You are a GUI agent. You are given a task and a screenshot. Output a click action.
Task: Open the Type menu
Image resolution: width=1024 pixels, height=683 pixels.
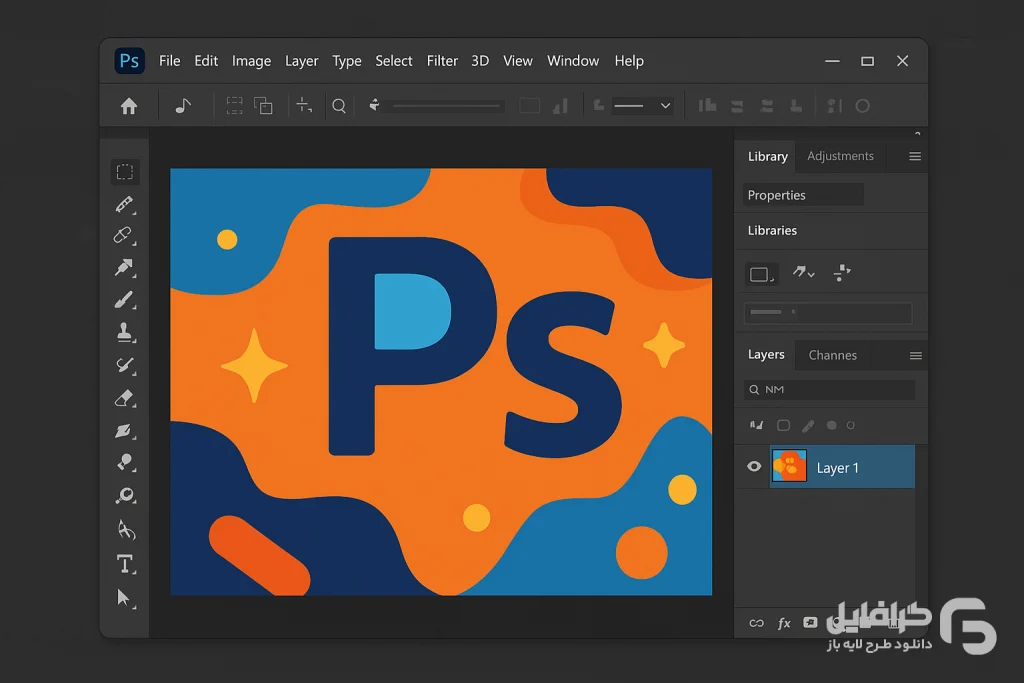(x=347, y=61)
